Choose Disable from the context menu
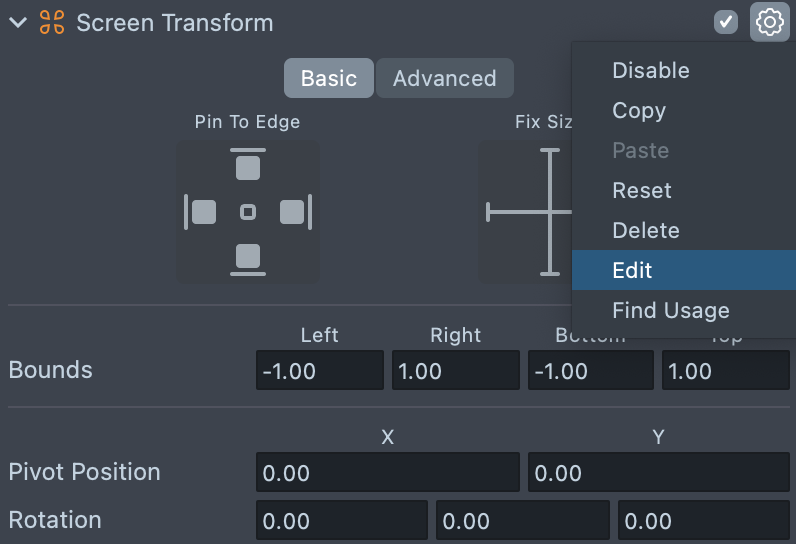Viewport: 796px width, 544px height. (651, 71)
